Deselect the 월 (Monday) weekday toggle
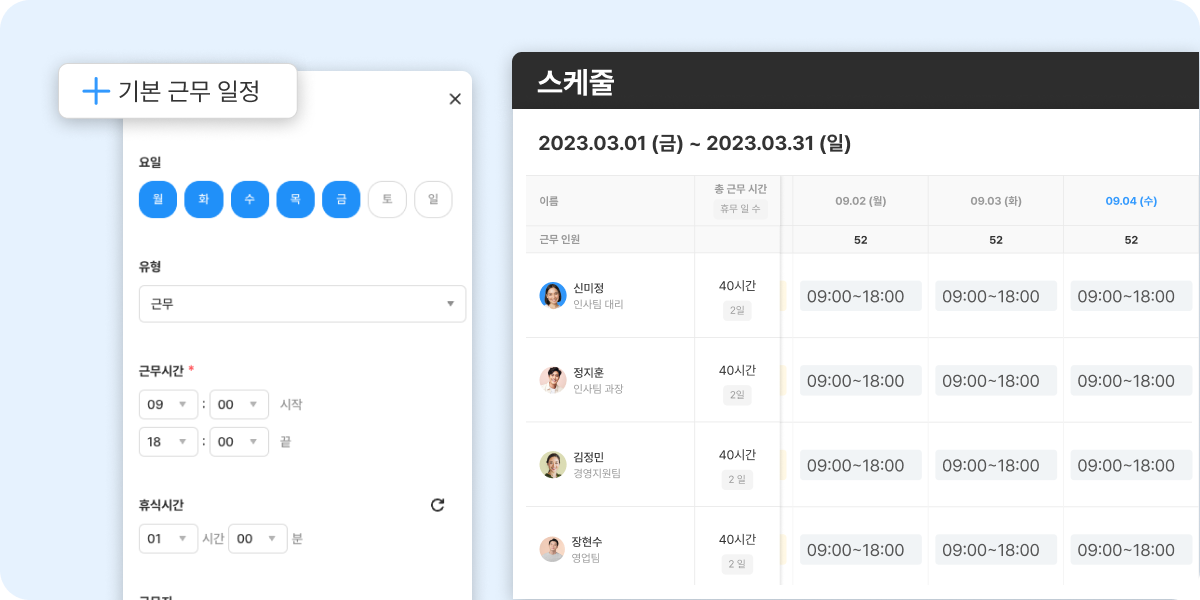Screen dimensions: 1200x600 pos(157,199)
